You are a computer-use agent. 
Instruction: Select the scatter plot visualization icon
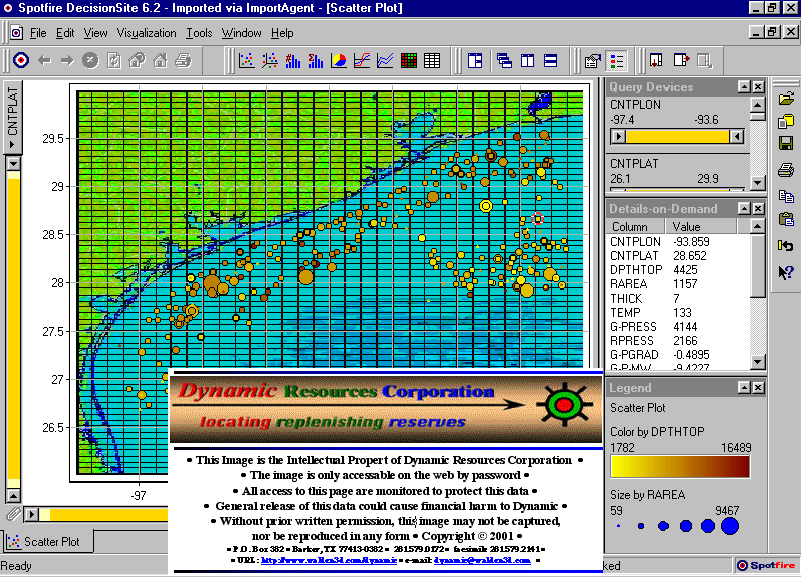click(245, 61)
